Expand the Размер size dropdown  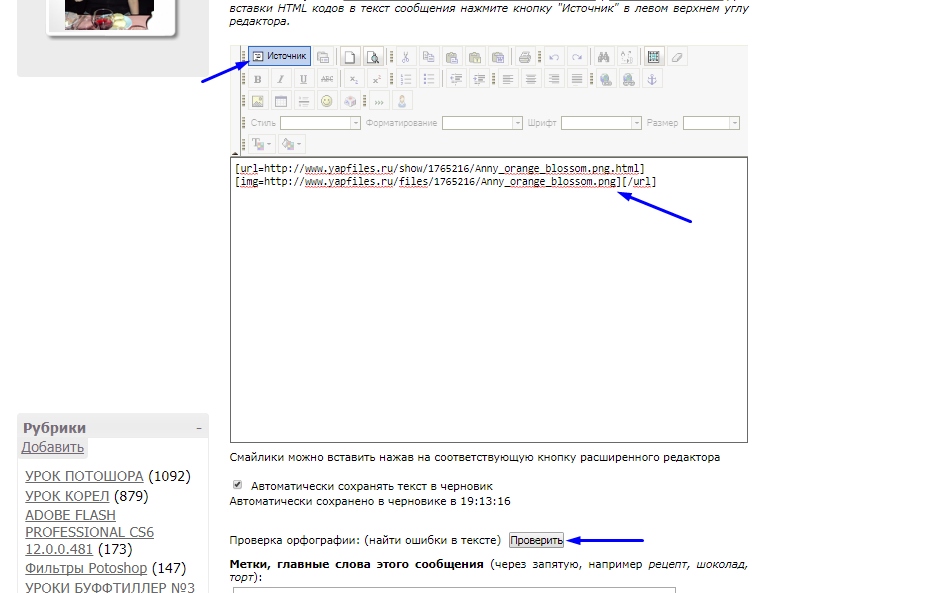click(x=711, y=123)
